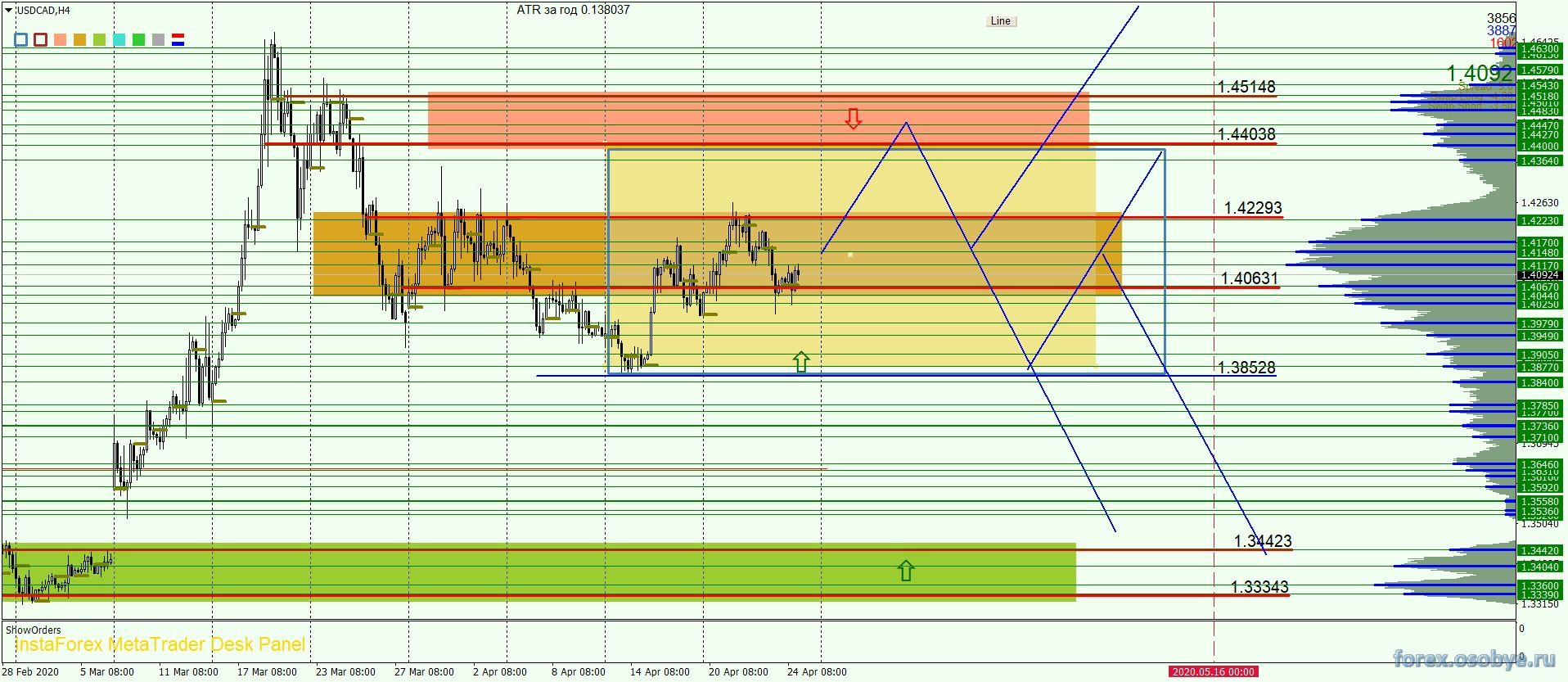Click the 1.33600 price axis label

click(1539, 586)
